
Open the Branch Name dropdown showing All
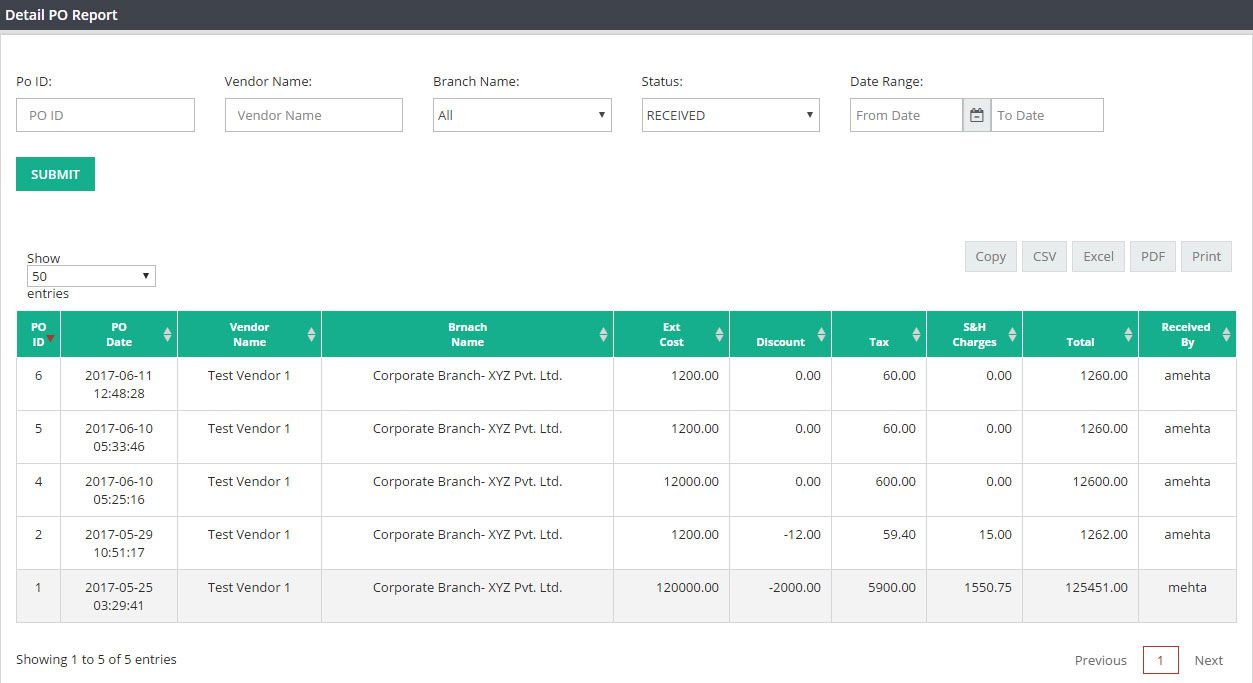coord(522,115)
